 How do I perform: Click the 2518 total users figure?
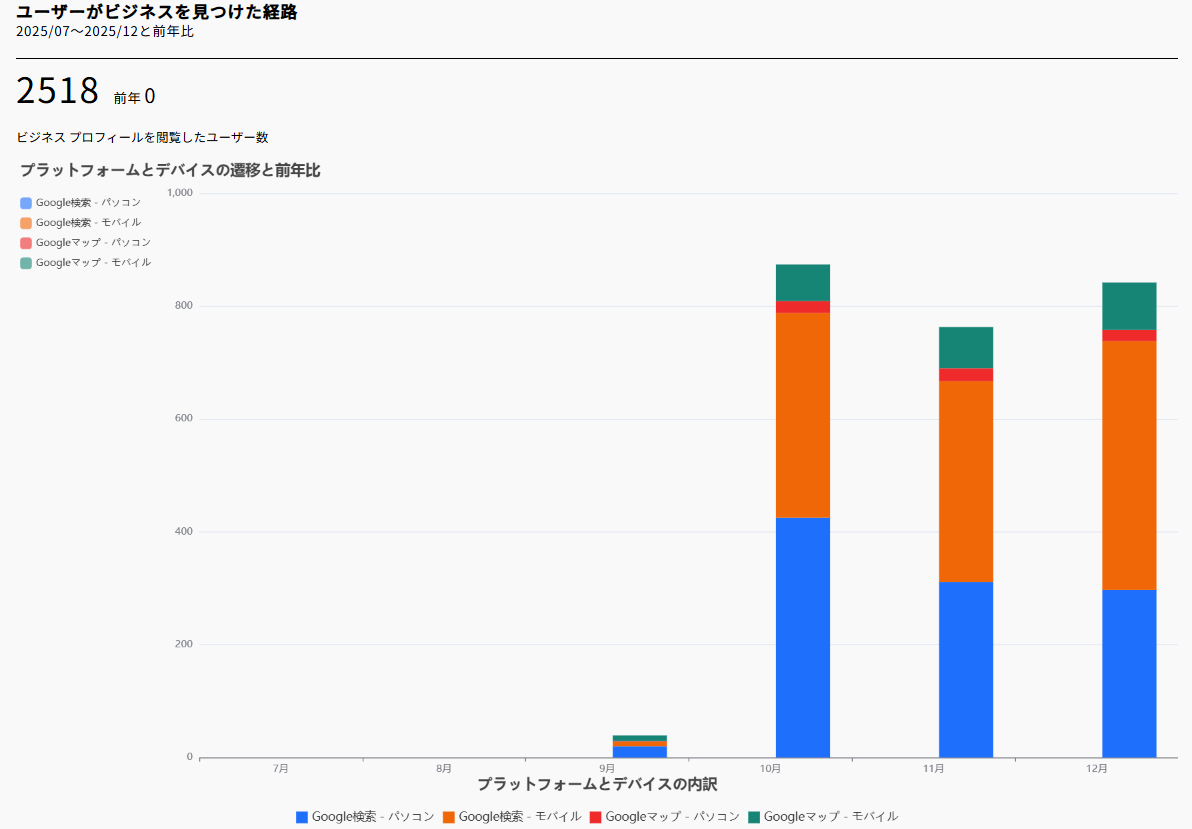[57, 91]
